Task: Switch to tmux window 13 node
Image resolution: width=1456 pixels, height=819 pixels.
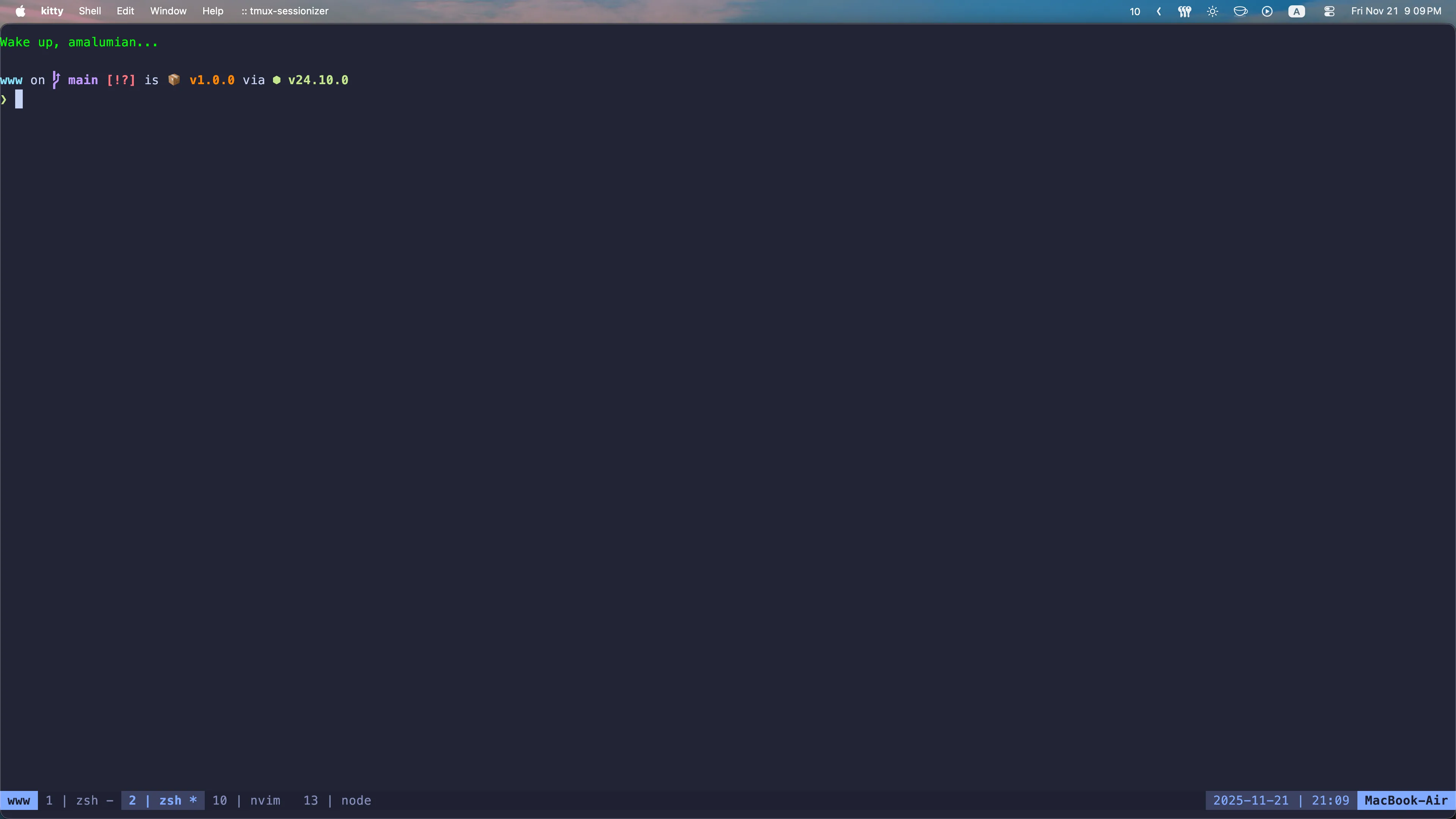Action: pyautogui.click(x=337, y=800)
